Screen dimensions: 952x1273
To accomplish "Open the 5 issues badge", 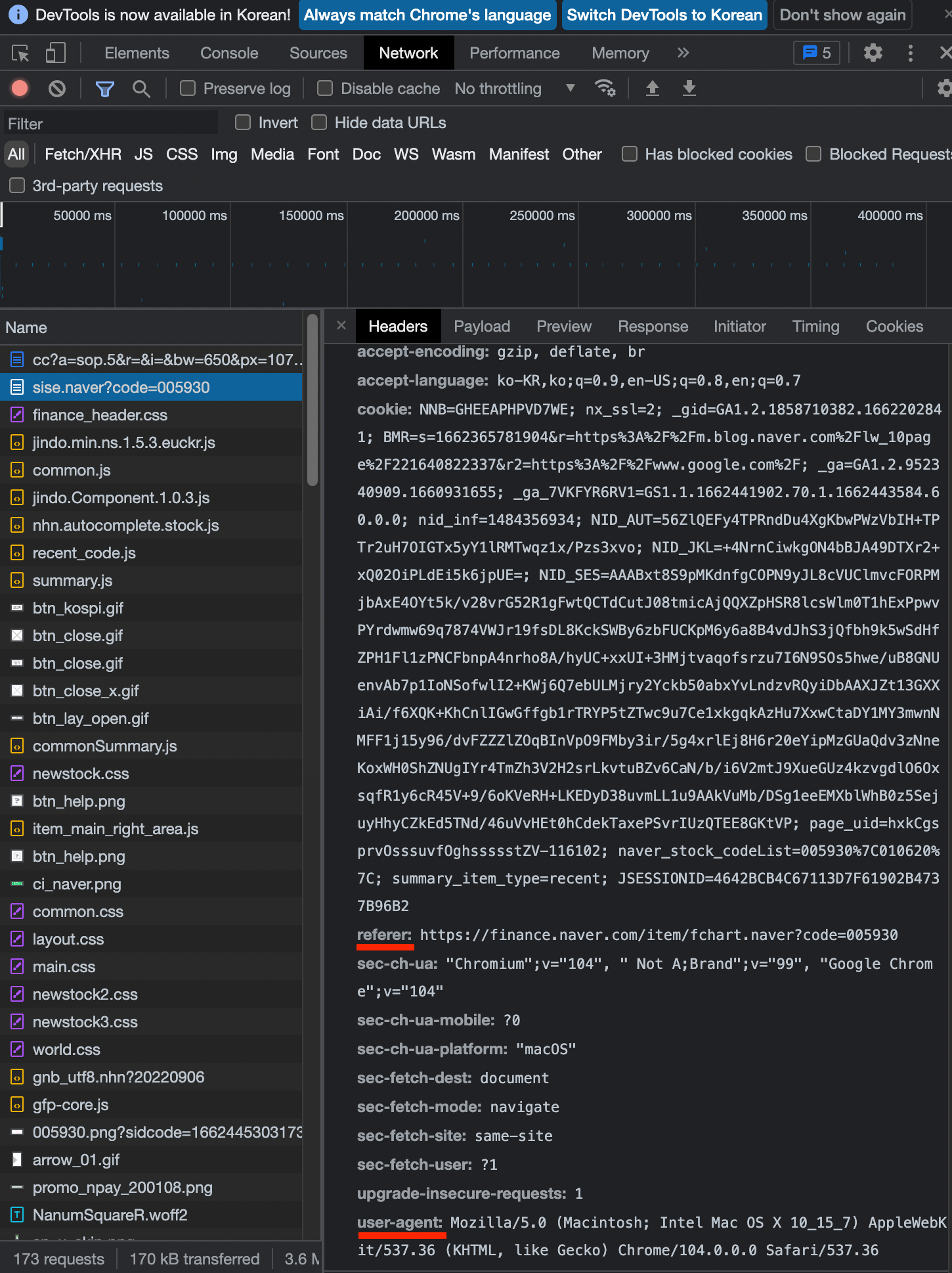I will coord(817,53).
